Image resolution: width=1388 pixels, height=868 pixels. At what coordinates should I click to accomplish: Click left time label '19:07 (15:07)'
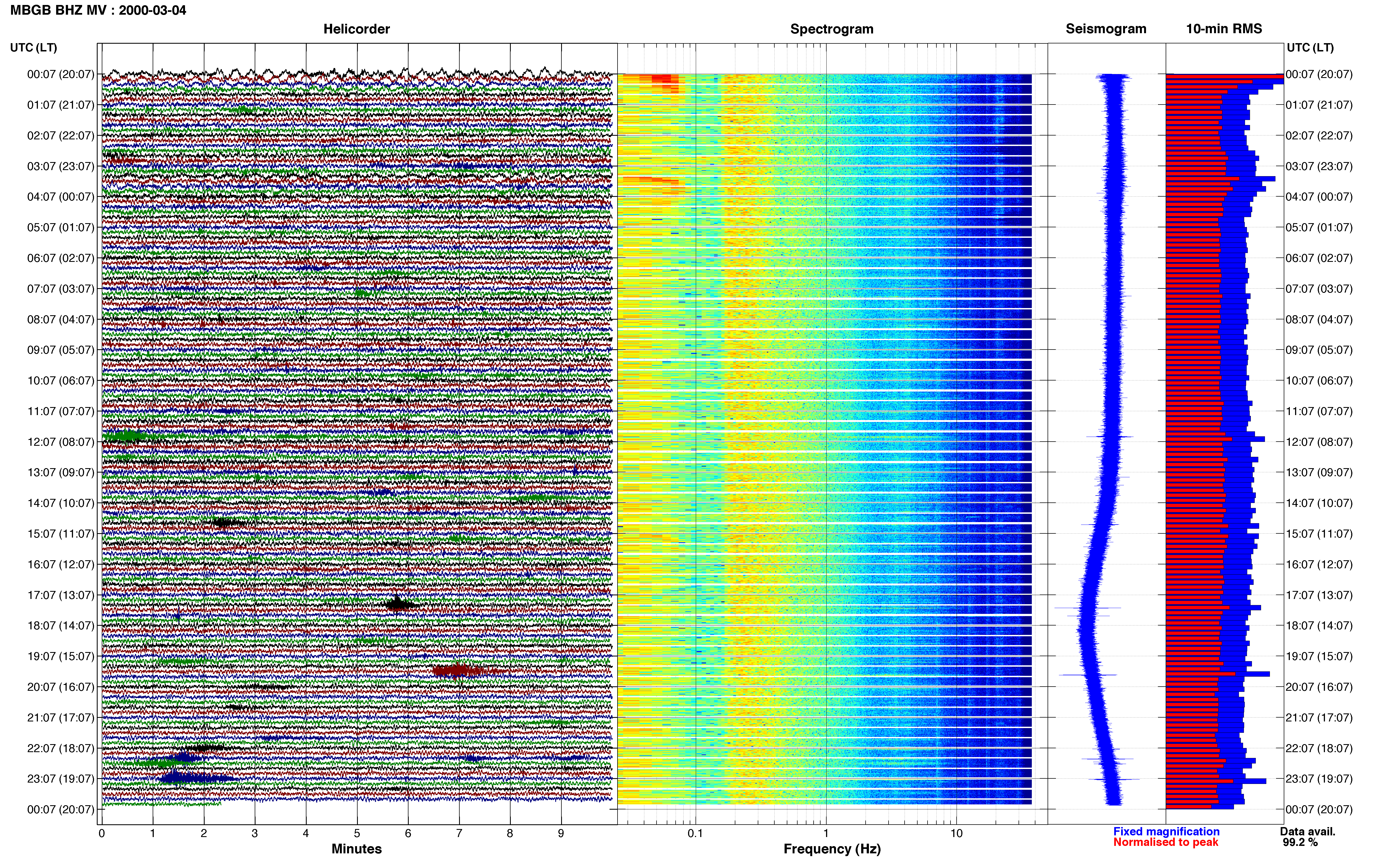click(x=60, y=656)
